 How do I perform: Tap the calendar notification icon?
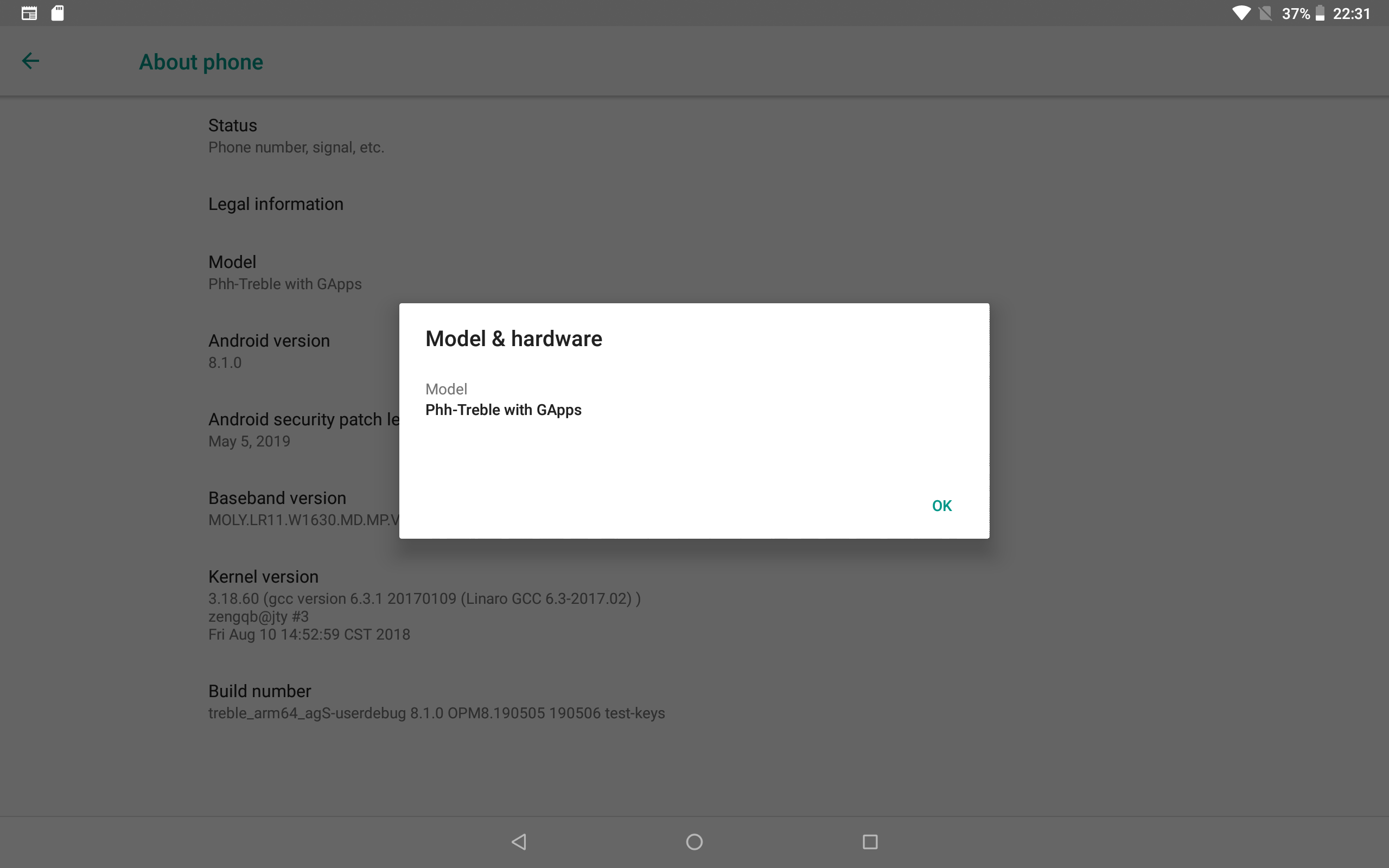[x=29, y=13]
